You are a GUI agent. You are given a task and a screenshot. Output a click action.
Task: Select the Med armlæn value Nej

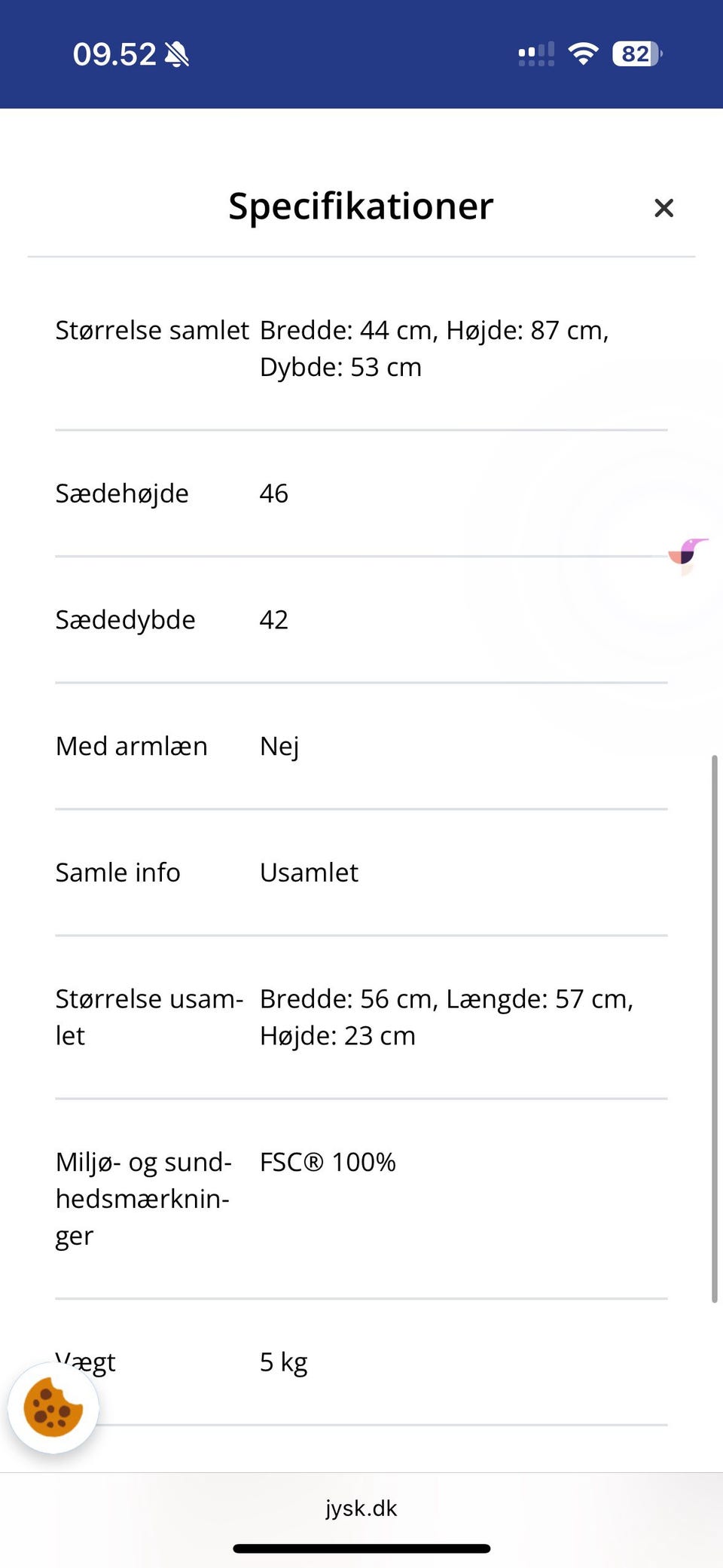point(279,746)
